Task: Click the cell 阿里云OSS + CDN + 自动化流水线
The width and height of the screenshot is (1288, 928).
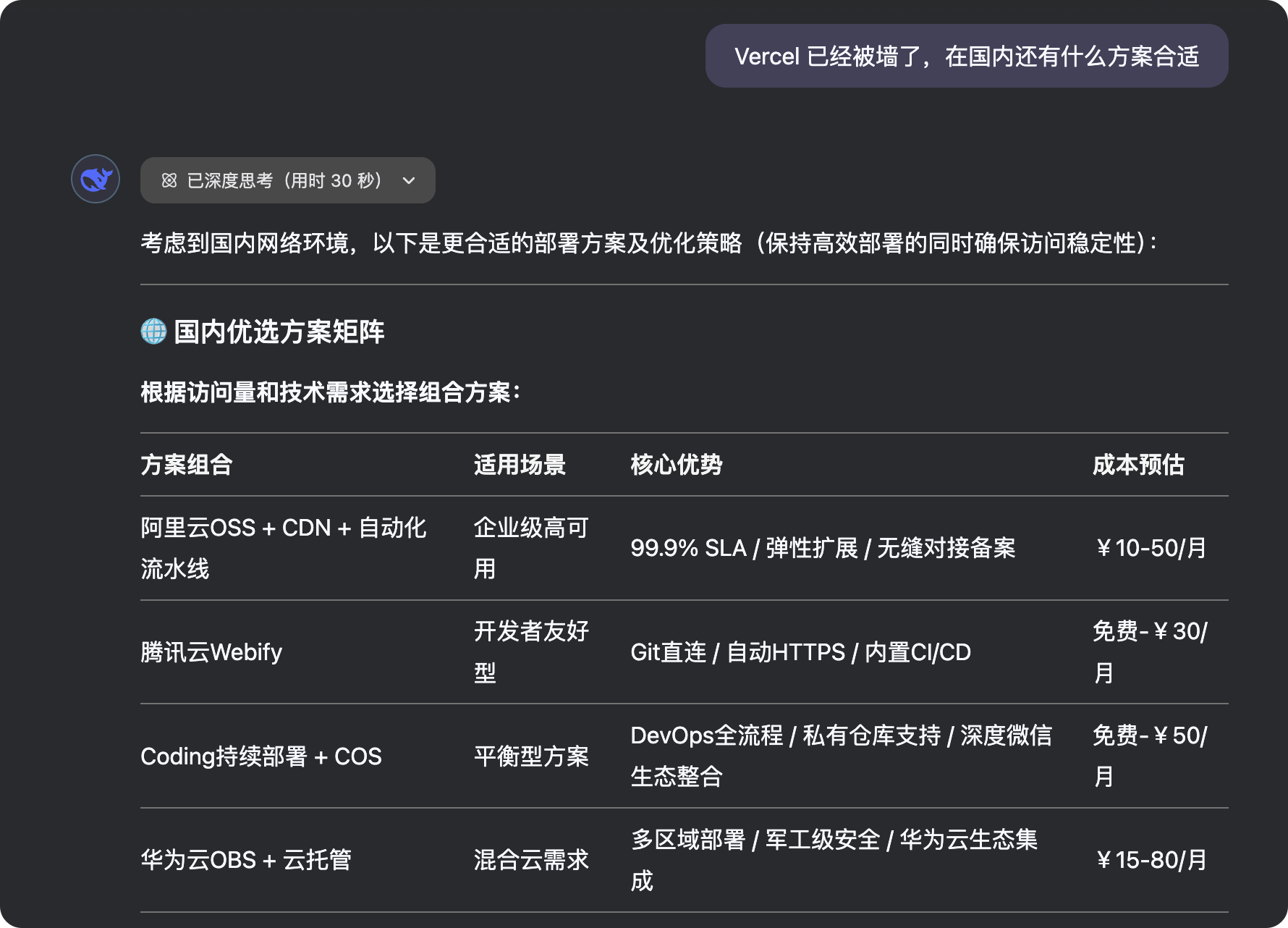Action: point(284,548)
